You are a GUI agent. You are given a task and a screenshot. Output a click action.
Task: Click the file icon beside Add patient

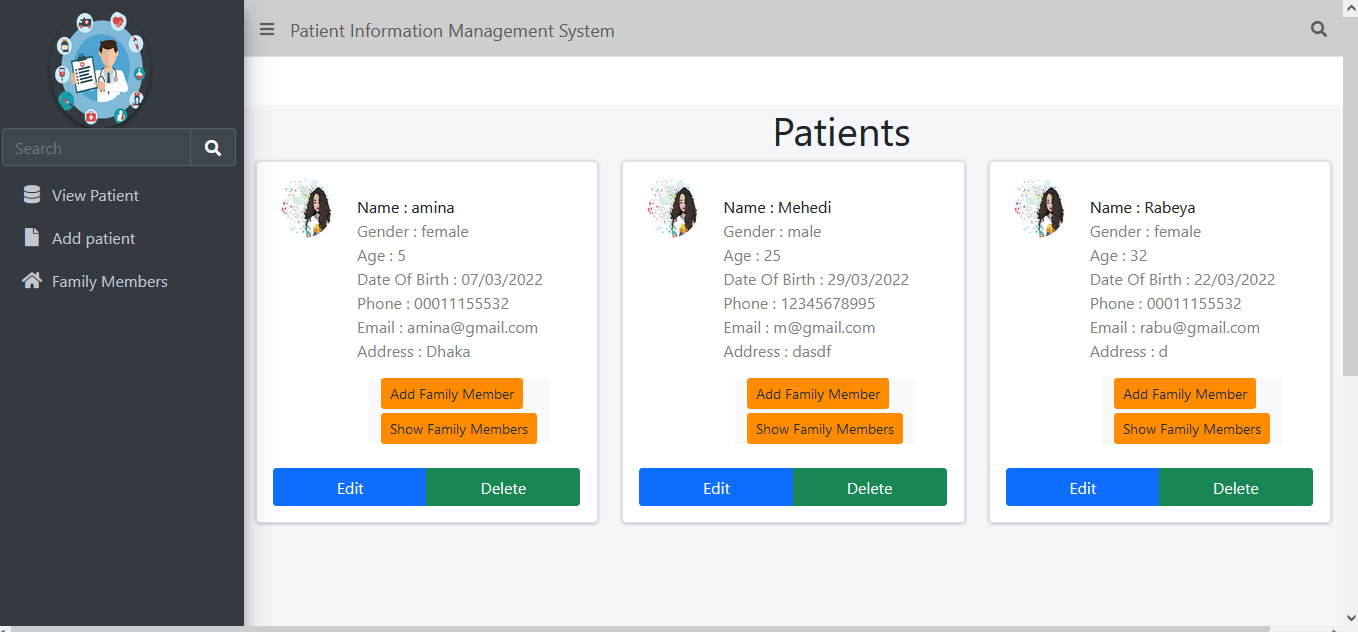click(x=32, y=238)
